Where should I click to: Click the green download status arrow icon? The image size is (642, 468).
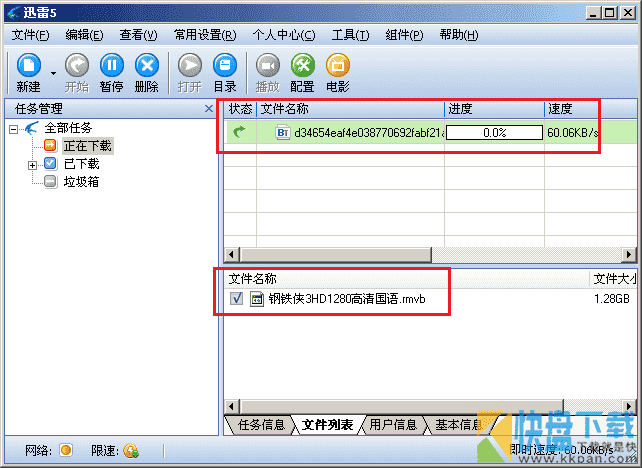click(x=239, y=132)
